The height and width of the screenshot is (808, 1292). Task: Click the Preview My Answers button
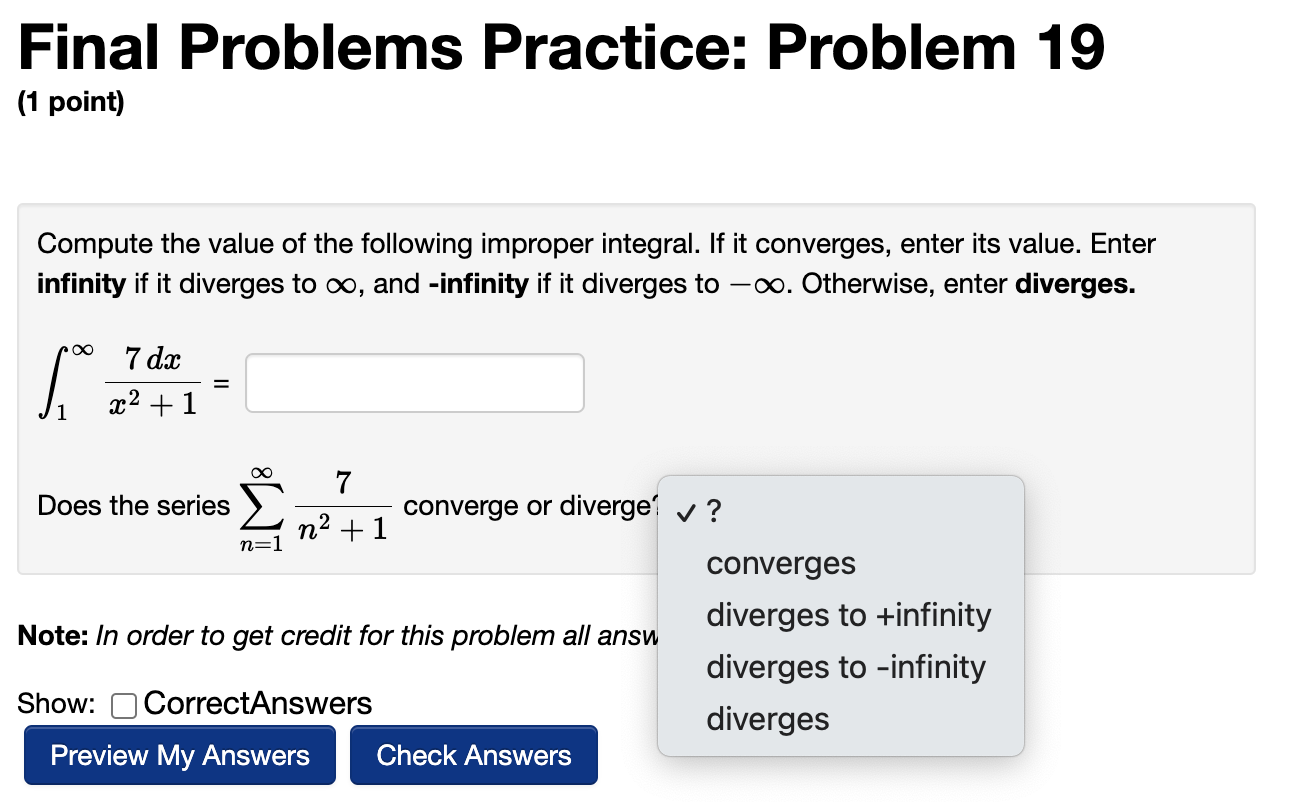[179, 755]
